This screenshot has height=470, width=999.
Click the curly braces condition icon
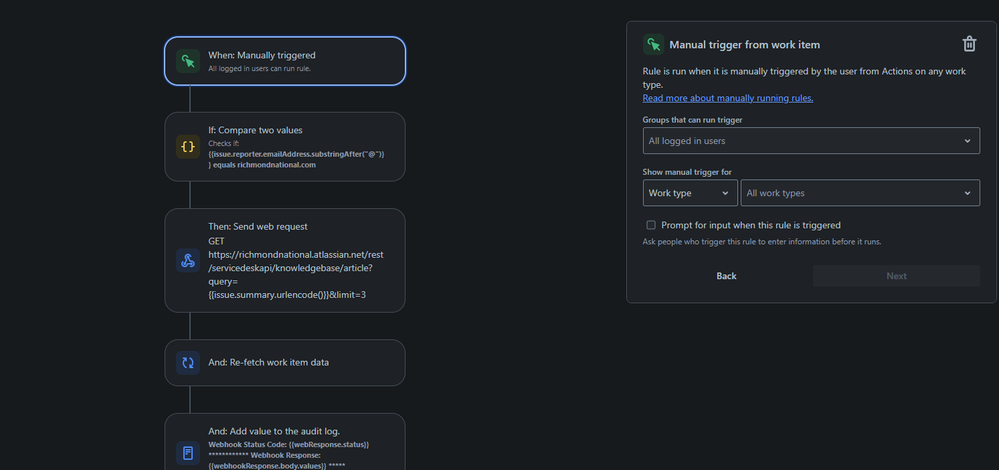click(x=188, y=146)
